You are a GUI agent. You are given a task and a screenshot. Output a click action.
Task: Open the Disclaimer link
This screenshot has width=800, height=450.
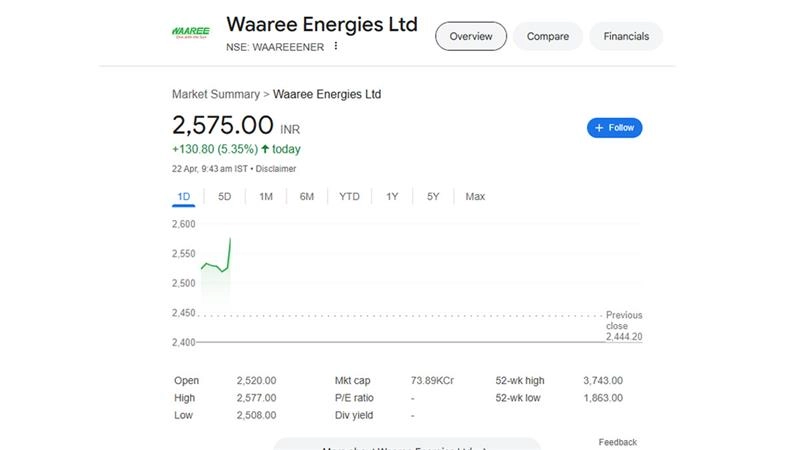275,169
